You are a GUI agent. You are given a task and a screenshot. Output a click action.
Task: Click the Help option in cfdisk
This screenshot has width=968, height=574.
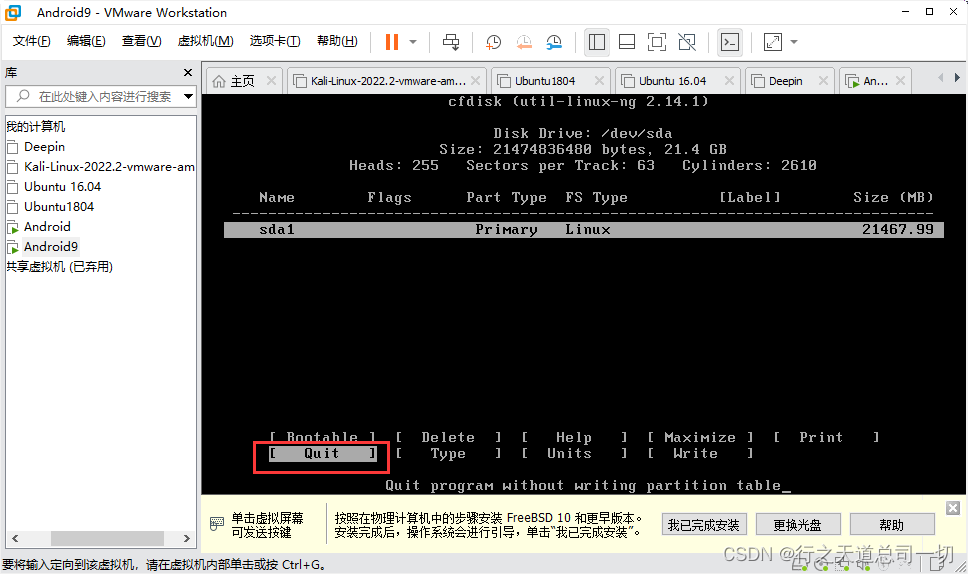(574, 437)
